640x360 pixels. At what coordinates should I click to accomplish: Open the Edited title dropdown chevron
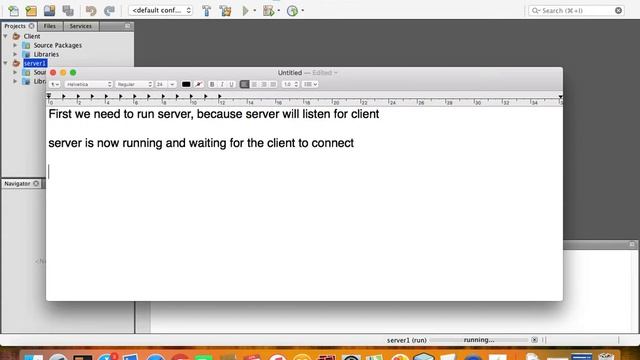tap(336, 73)
